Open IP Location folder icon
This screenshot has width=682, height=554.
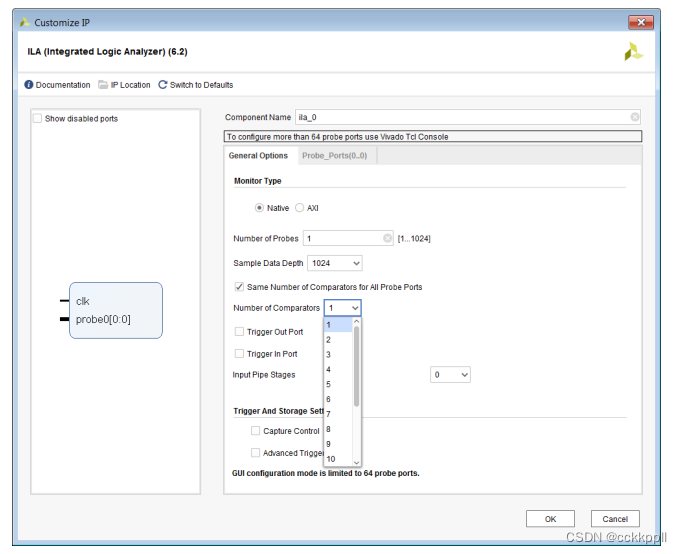tap(103, 85)
